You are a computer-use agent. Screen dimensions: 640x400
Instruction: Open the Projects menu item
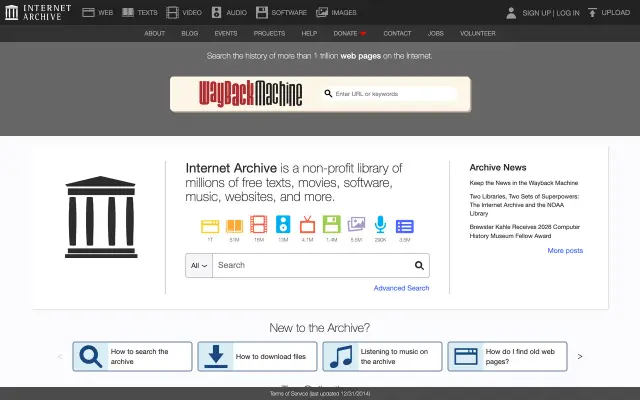[269, 33]
